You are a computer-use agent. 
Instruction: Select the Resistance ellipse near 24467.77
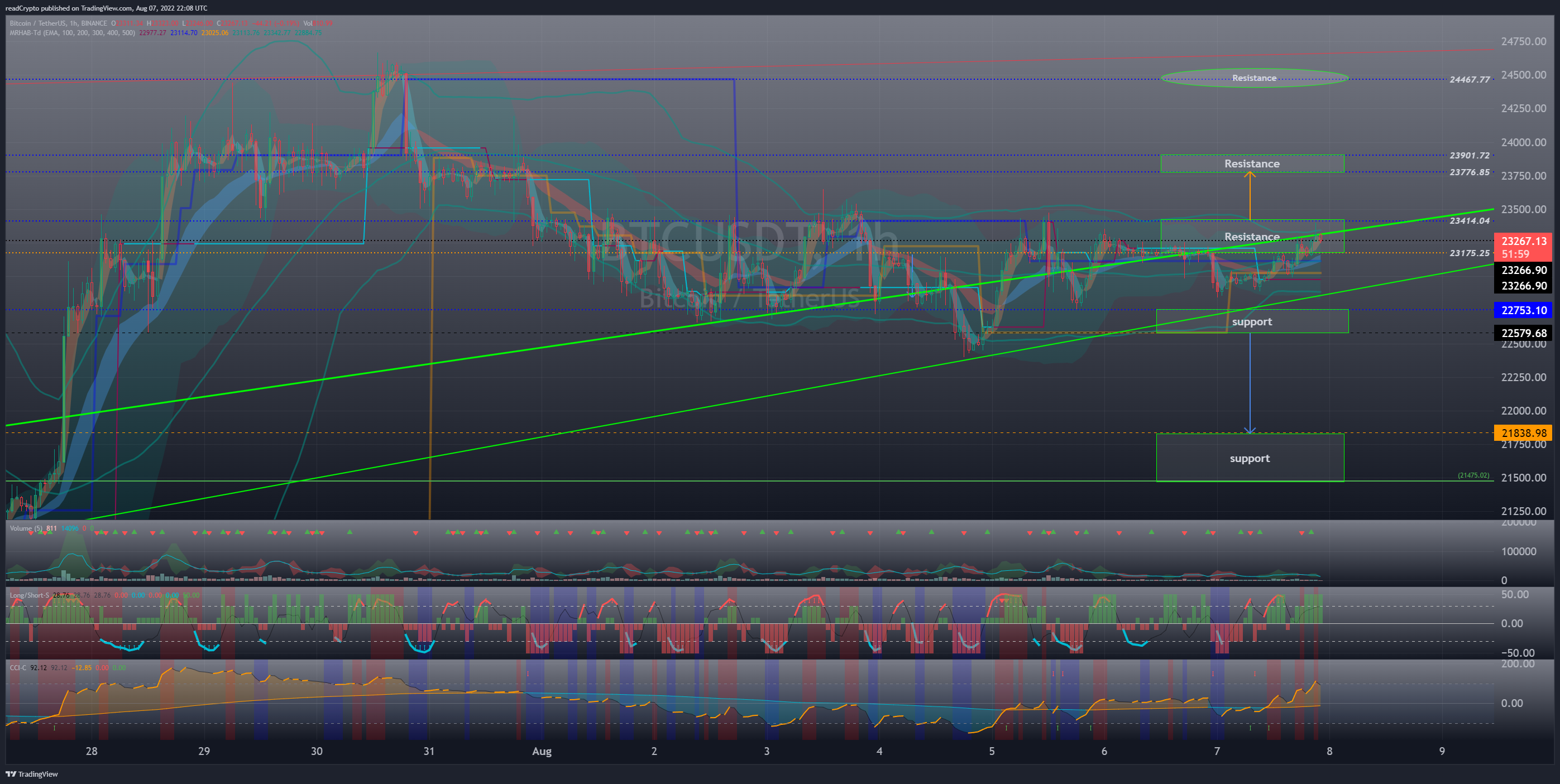click(x=1254, y=78)
